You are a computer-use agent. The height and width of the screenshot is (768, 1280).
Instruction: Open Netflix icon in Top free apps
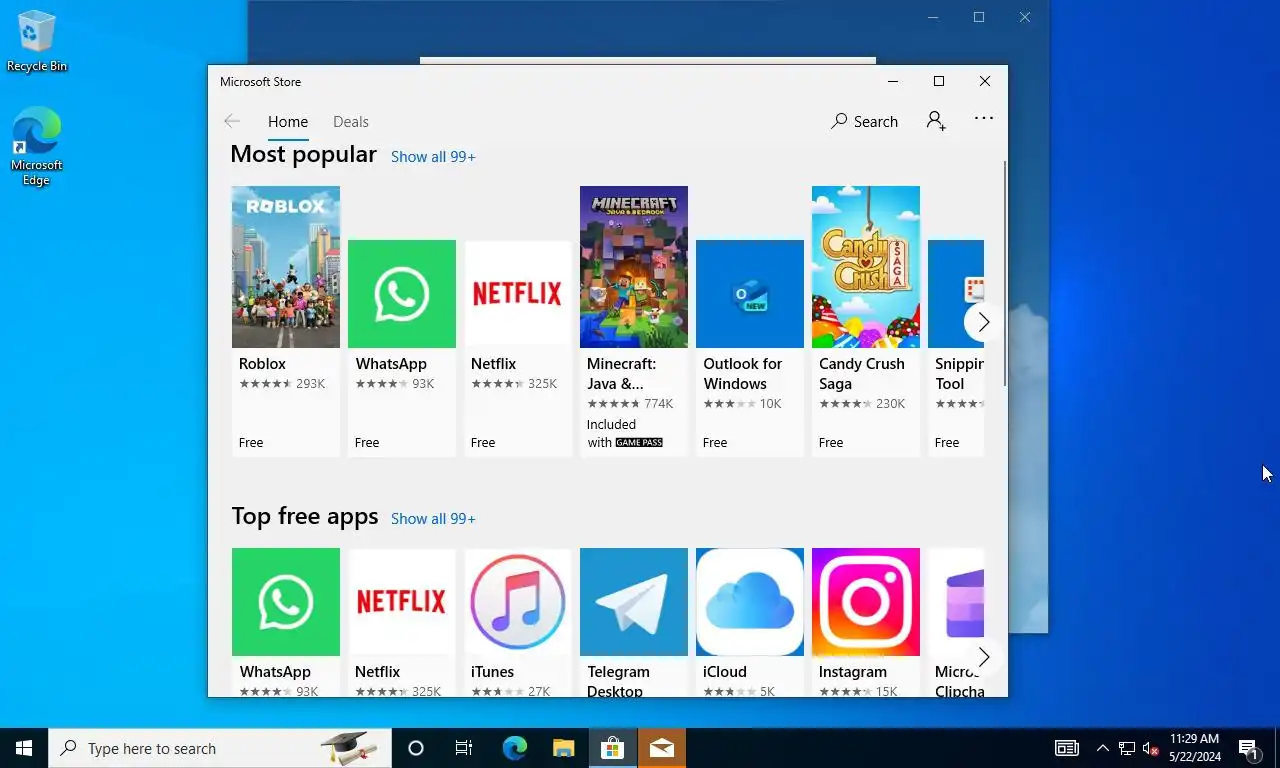pyautogui.click(x=402, y=602)
